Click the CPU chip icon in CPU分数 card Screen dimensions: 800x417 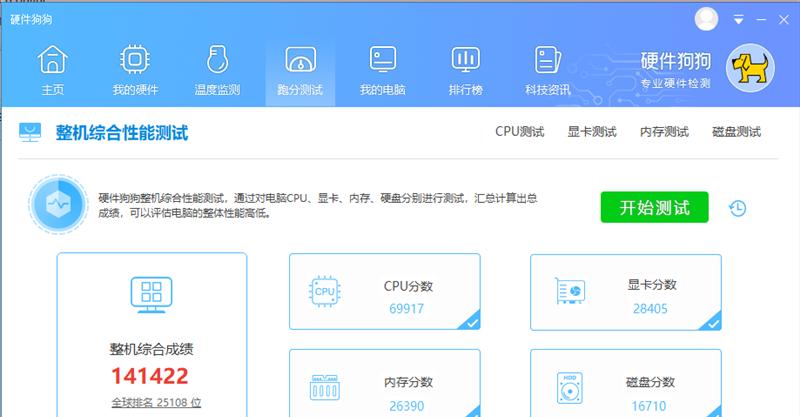click(x=324, y=291)
